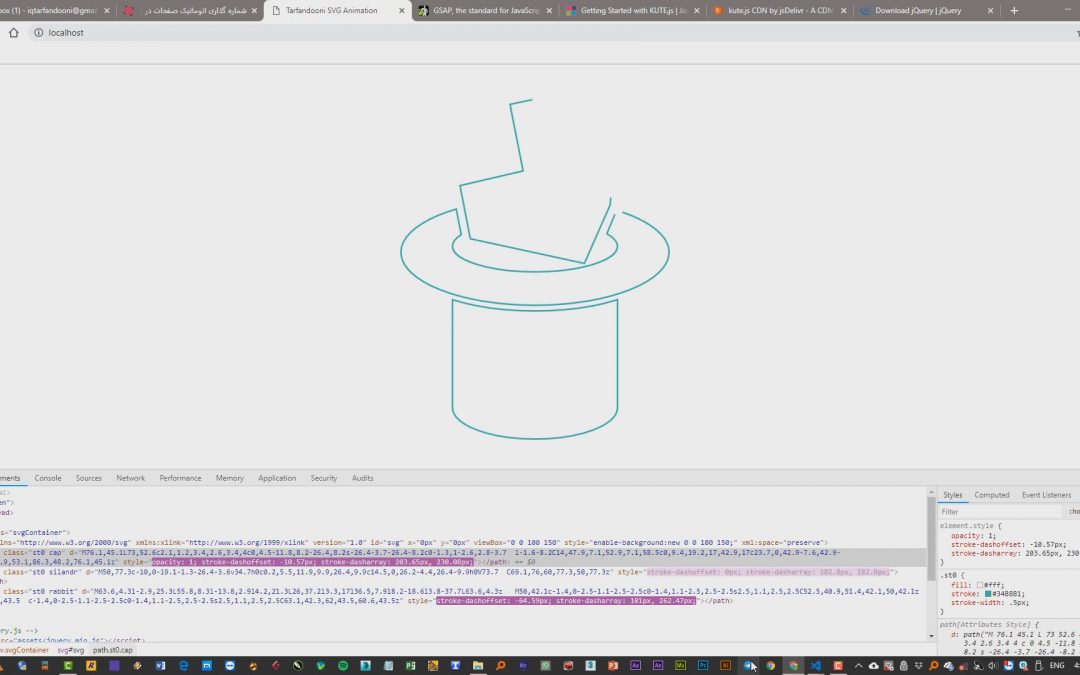
Task: Click the styles Filter input field
Action: (x=1000, y=512)
